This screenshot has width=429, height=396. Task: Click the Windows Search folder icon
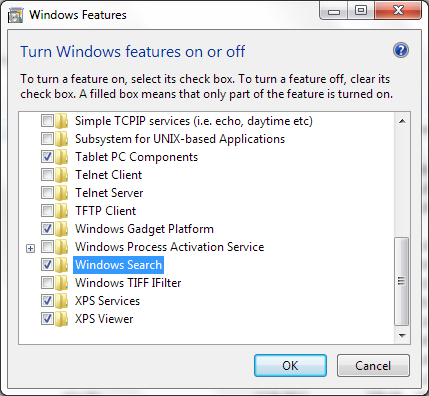pos(62,265)
